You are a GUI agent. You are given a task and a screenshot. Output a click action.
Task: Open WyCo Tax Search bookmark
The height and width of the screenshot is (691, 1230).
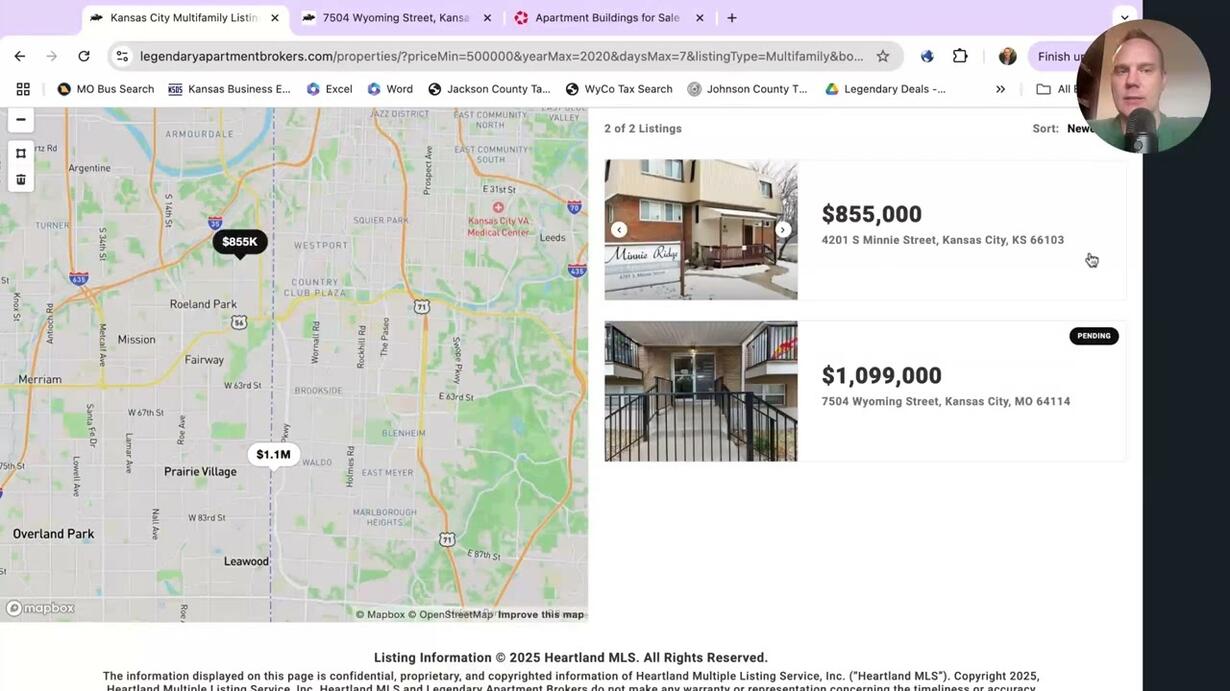[x=619, y=89]
